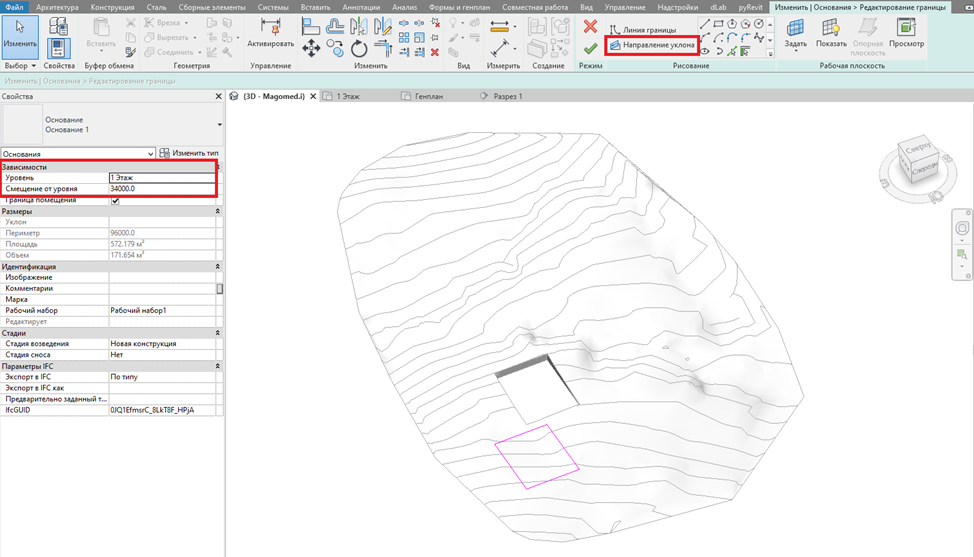974x557 pixels.
Task: Pick the Circle draw tool
Action: point(759,24)
